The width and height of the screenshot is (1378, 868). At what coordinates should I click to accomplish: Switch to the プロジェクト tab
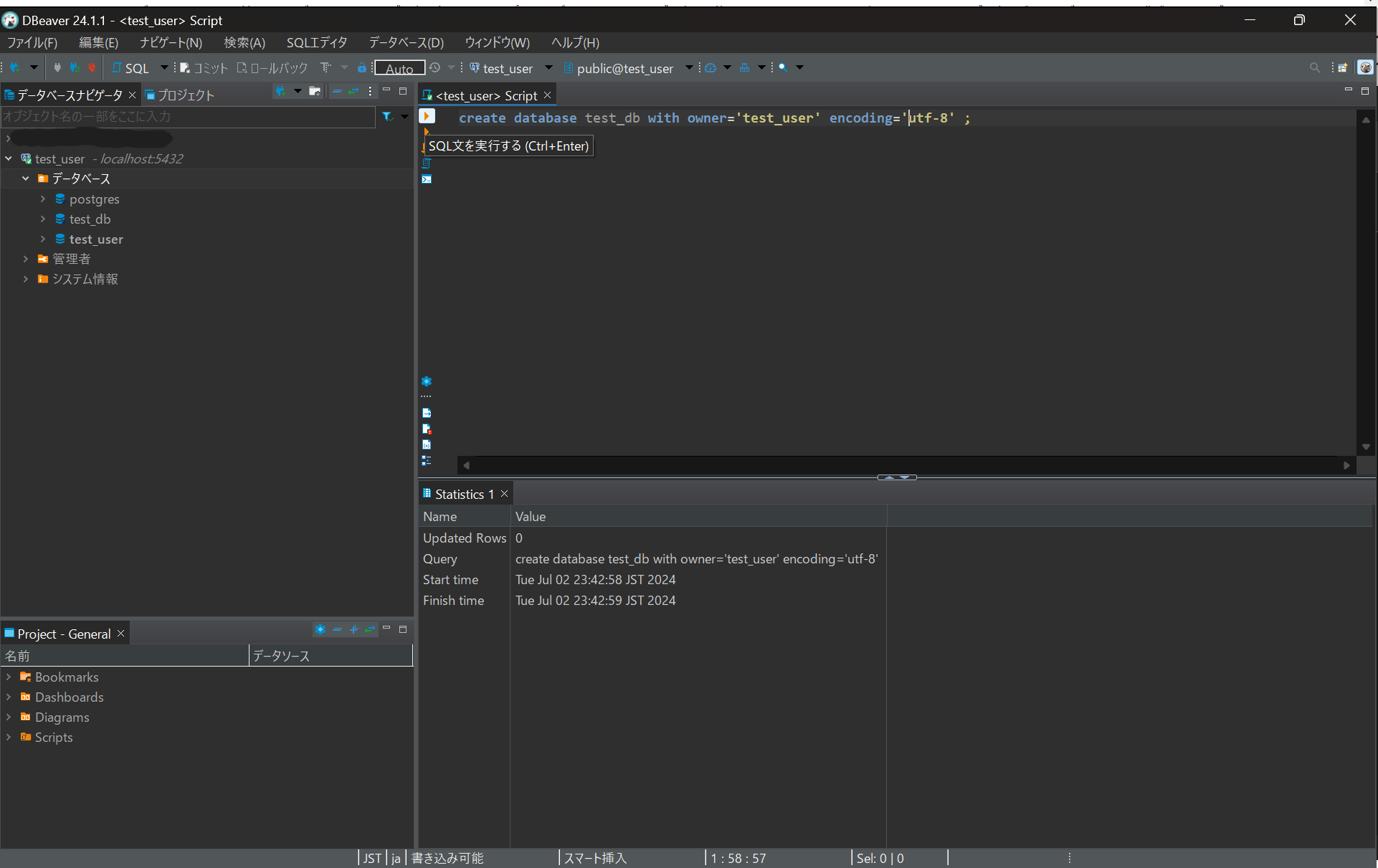click(179, 95)
